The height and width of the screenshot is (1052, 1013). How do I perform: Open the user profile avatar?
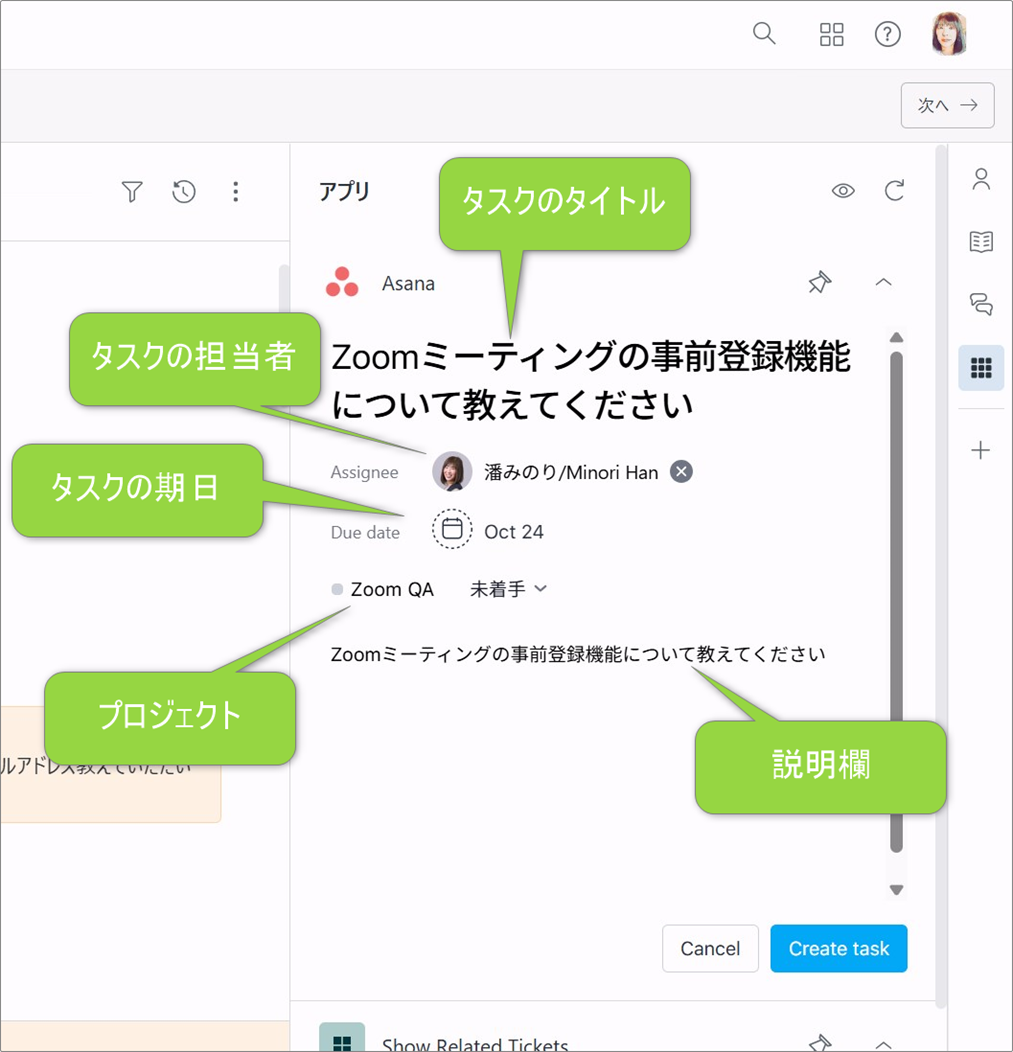(x=949, y=34)
